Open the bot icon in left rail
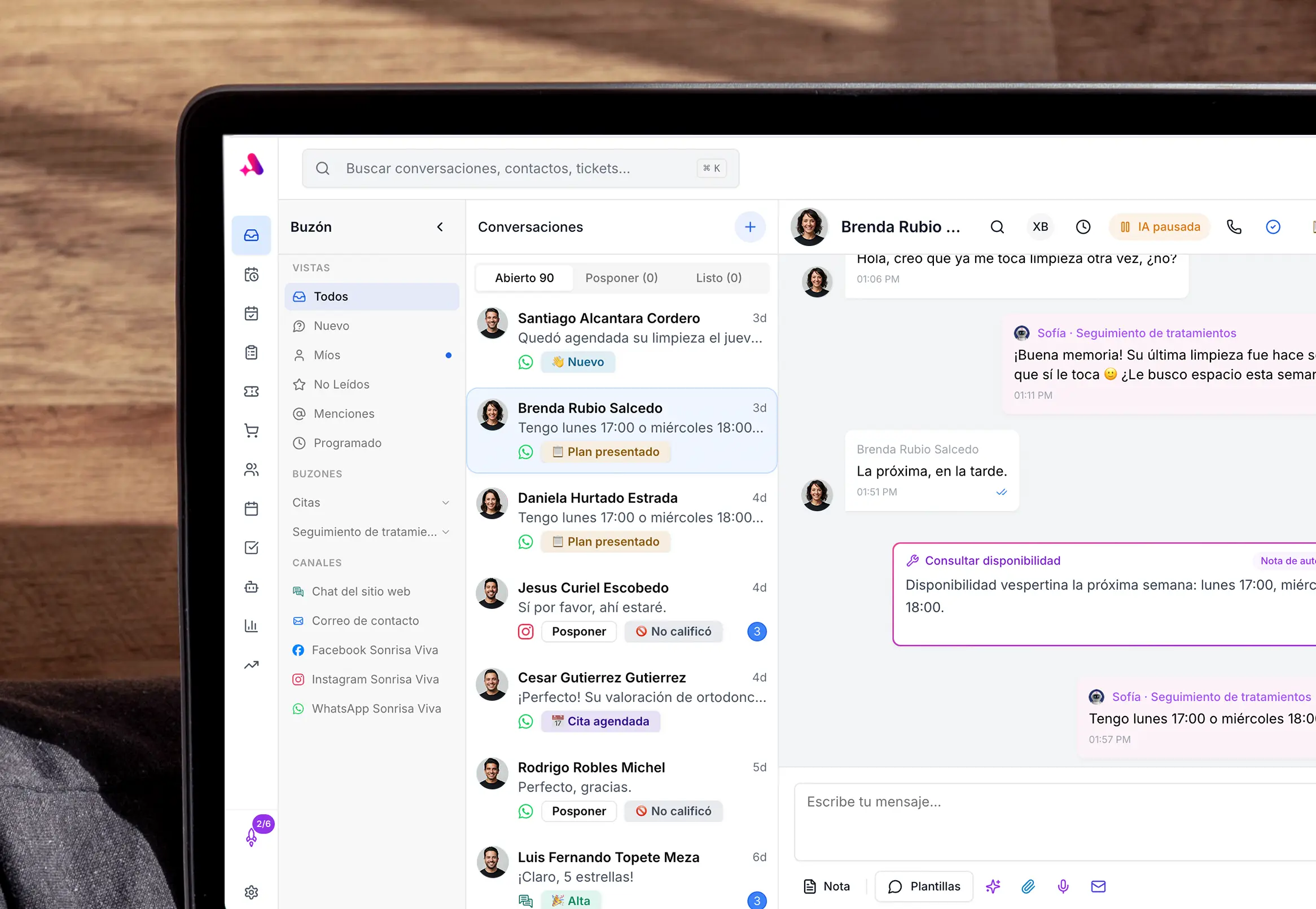 (x=251, y=587)
